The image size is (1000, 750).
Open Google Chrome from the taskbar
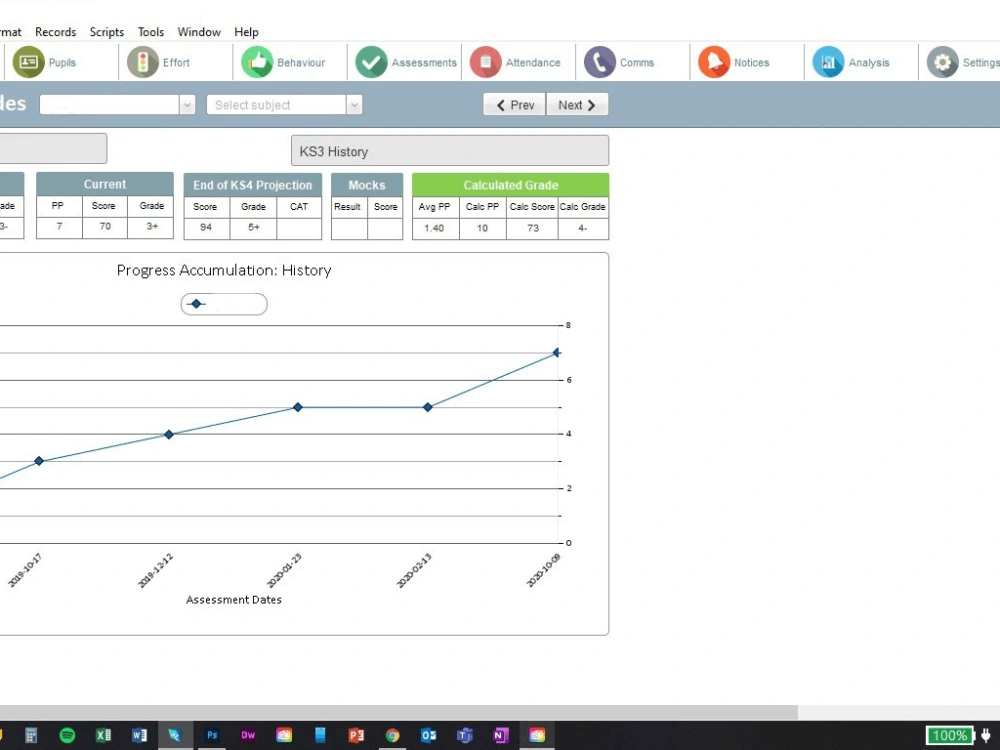click(392, 735)
